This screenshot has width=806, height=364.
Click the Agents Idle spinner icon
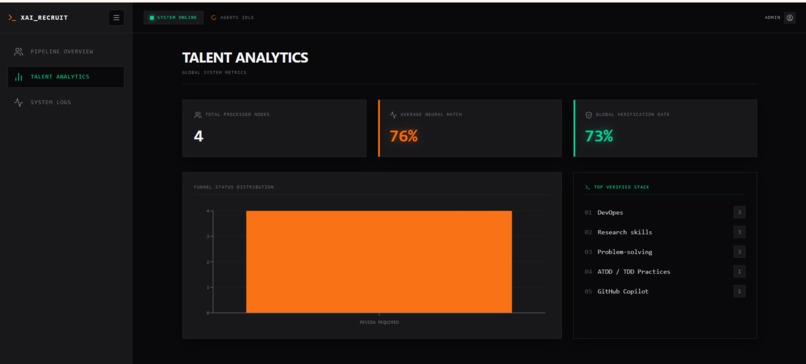click(x=214, y=17)
